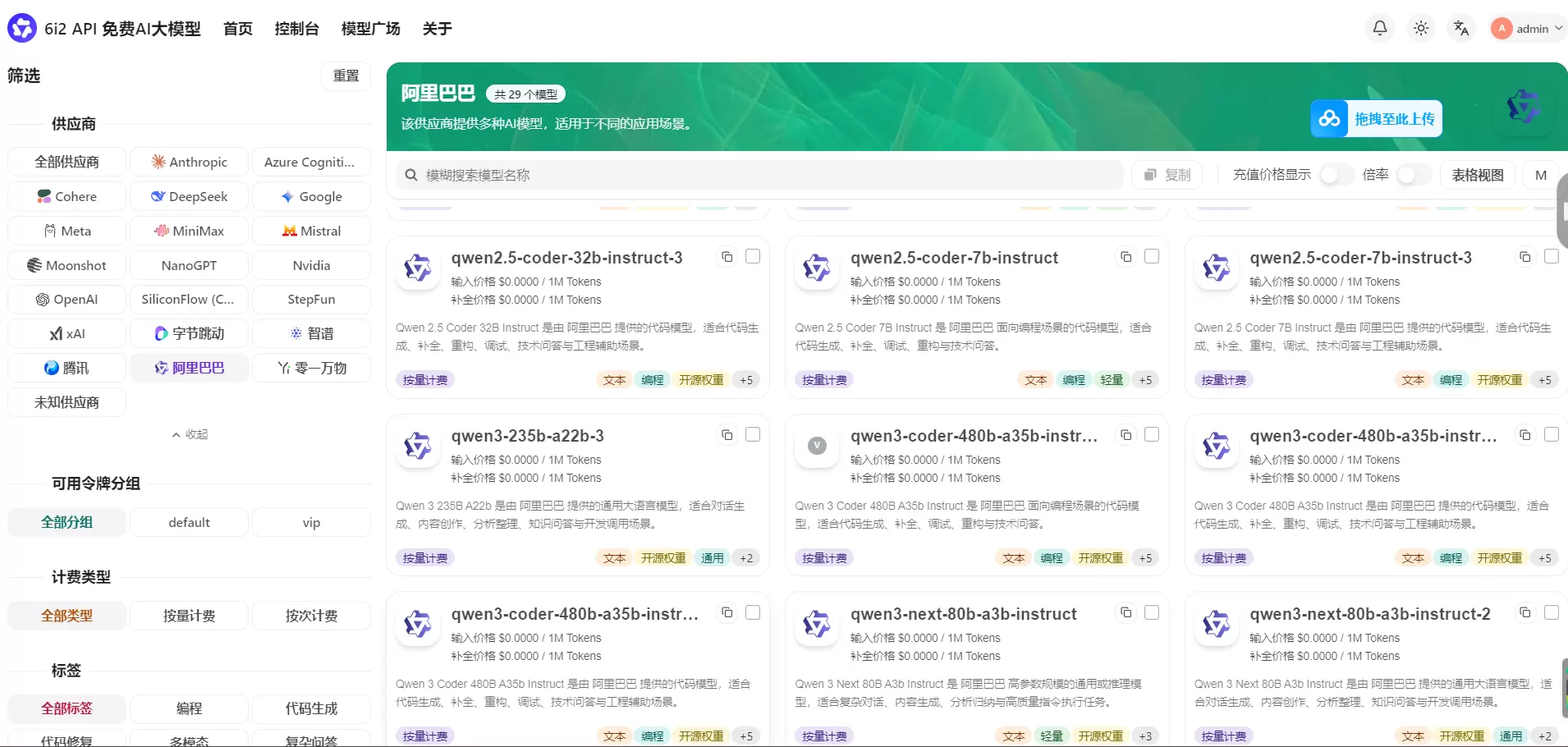
Task: Open admin user dropdown arrow
Action: click(1558, 28)
